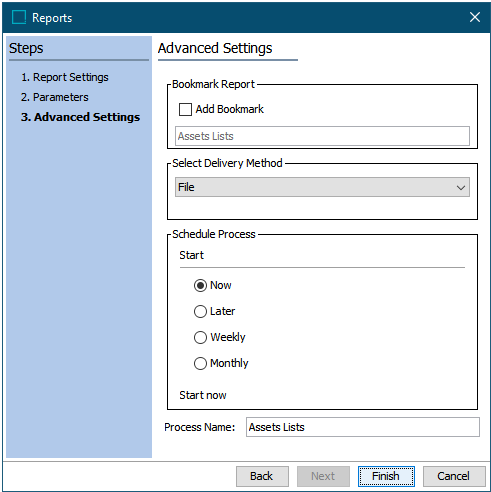The width and height of the screenshot is (491, 492).
Task: Click the Reports window icon in title bar
Action: coord(19,17)
